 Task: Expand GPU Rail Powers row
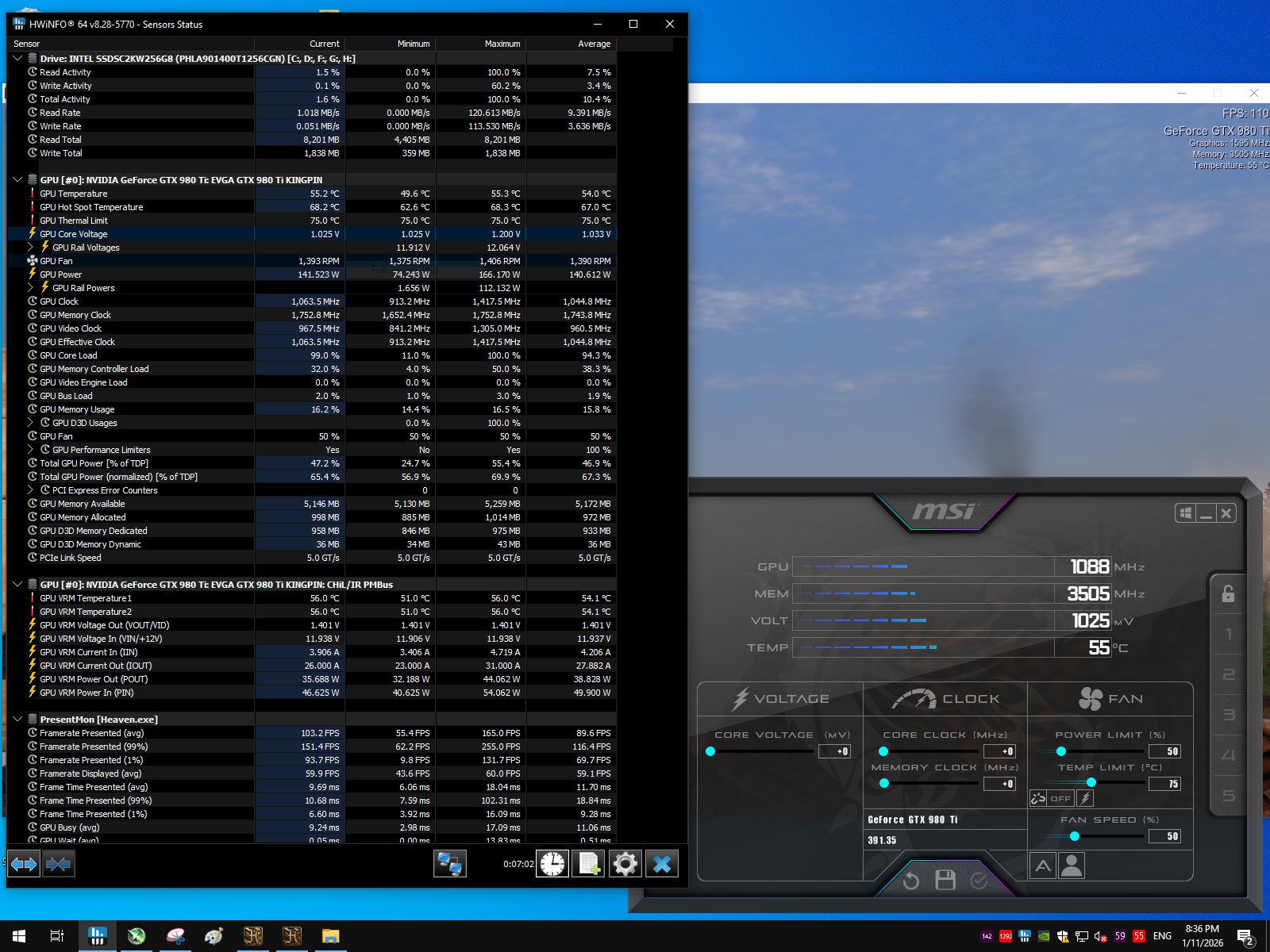(30, 287)
